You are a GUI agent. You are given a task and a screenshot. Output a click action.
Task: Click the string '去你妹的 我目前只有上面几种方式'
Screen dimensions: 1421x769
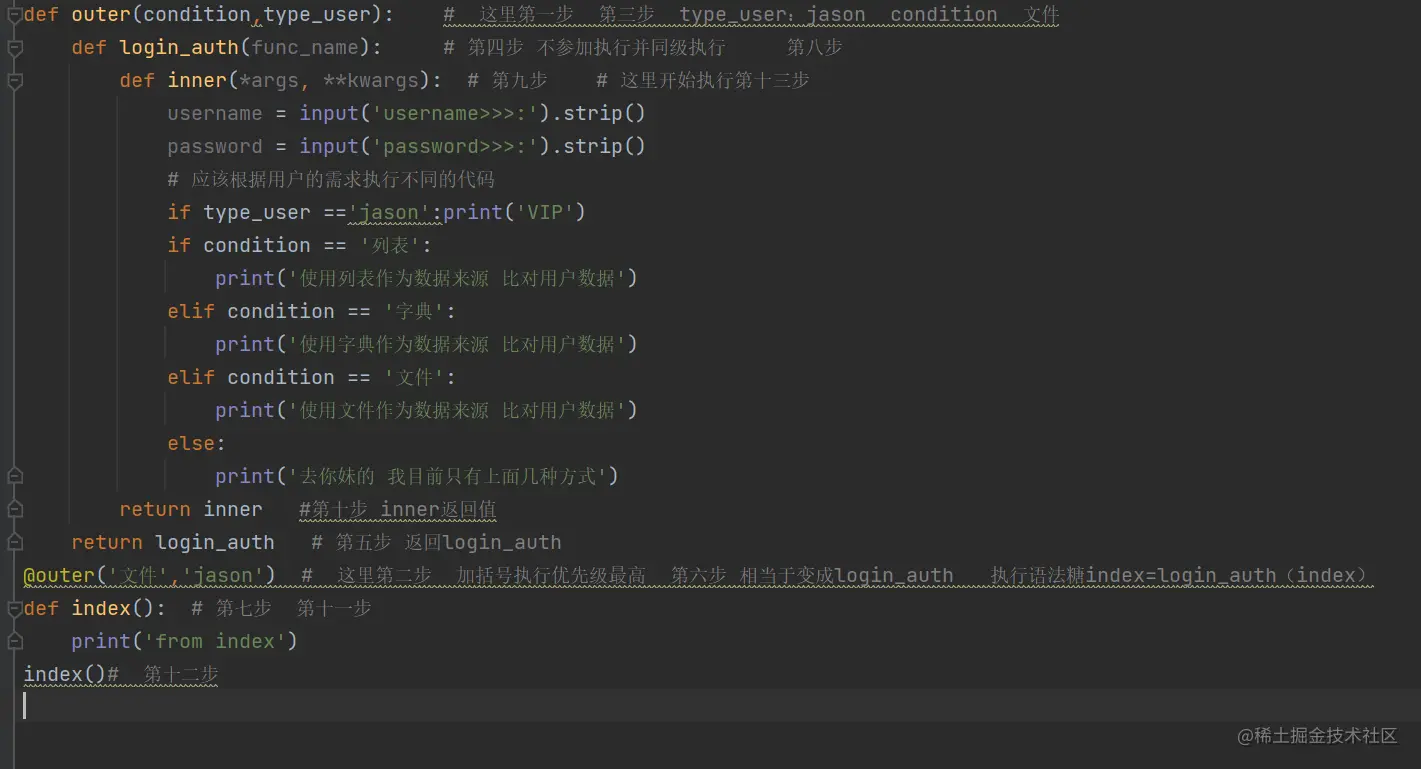447,477
